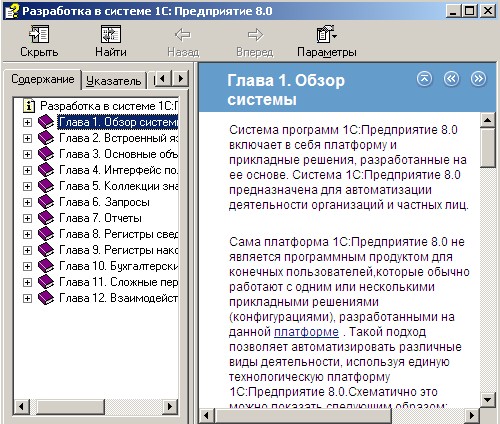The width and height of the screenshot is (500, 424).
Task: Click the Скрыть toolbar icon
Action: coord(39,34)
